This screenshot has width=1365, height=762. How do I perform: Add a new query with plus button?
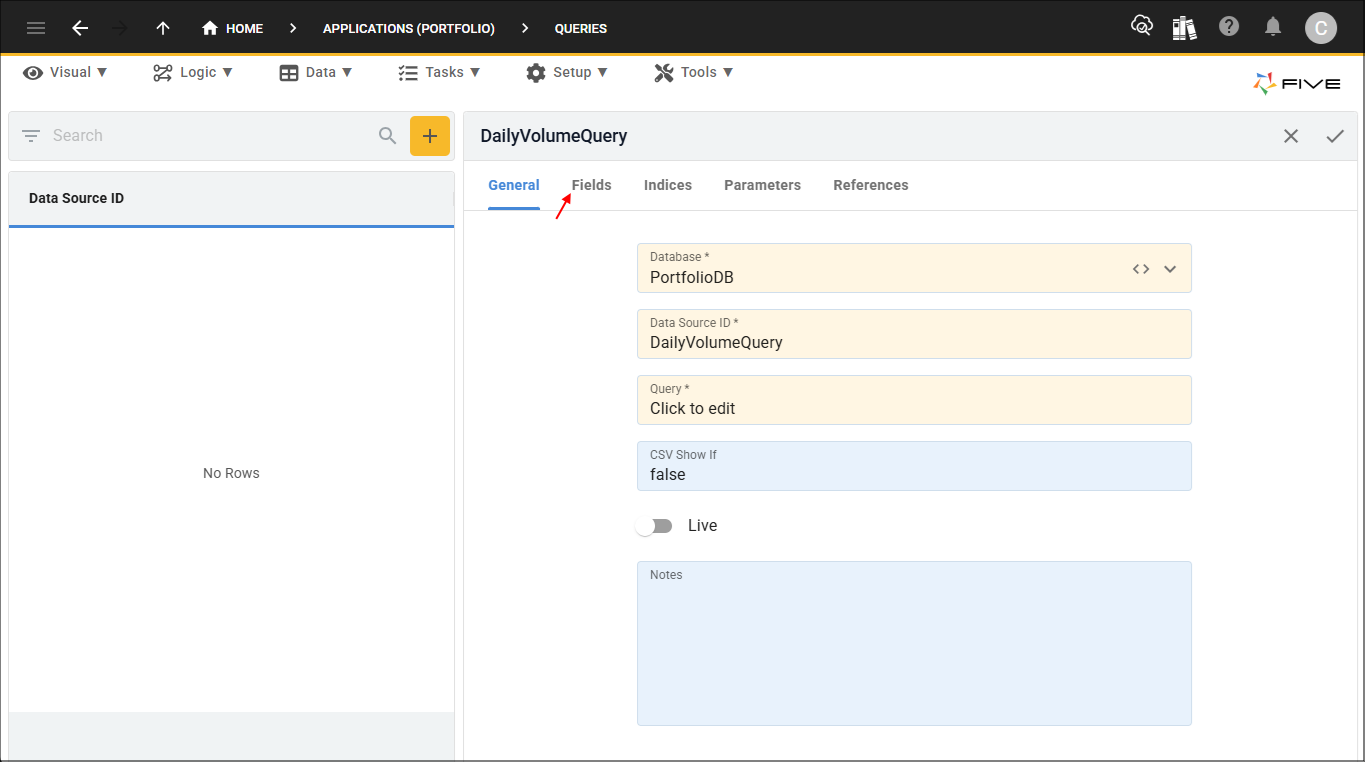point(430,136)
